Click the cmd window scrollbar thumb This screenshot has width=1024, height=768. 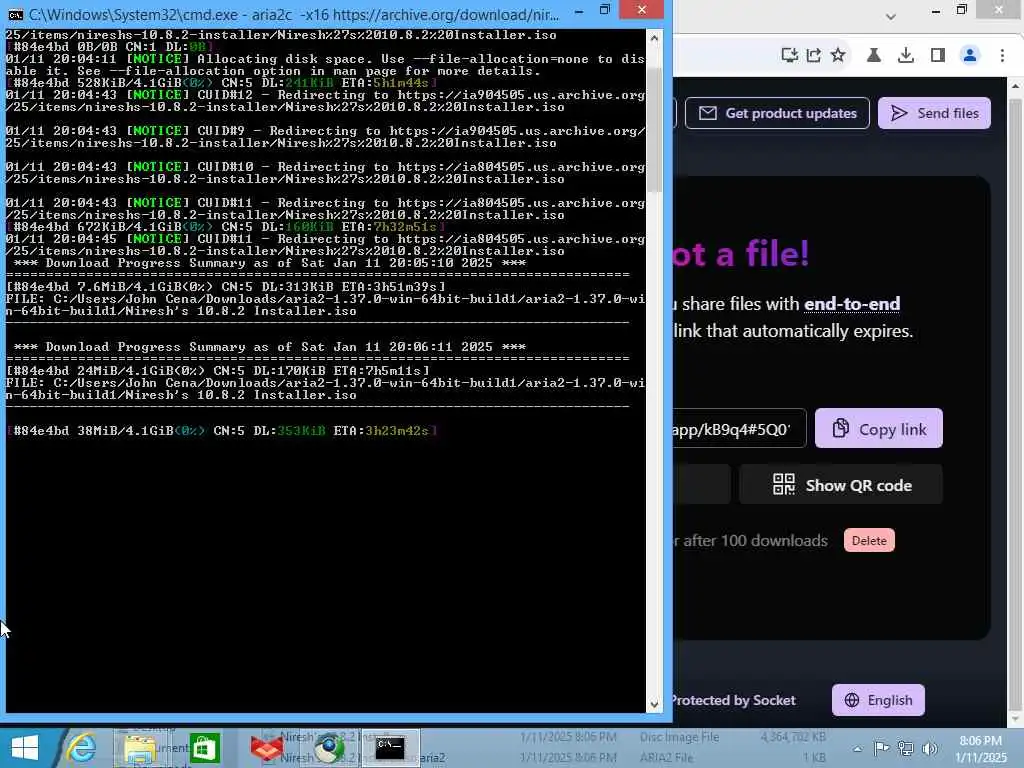654,129
